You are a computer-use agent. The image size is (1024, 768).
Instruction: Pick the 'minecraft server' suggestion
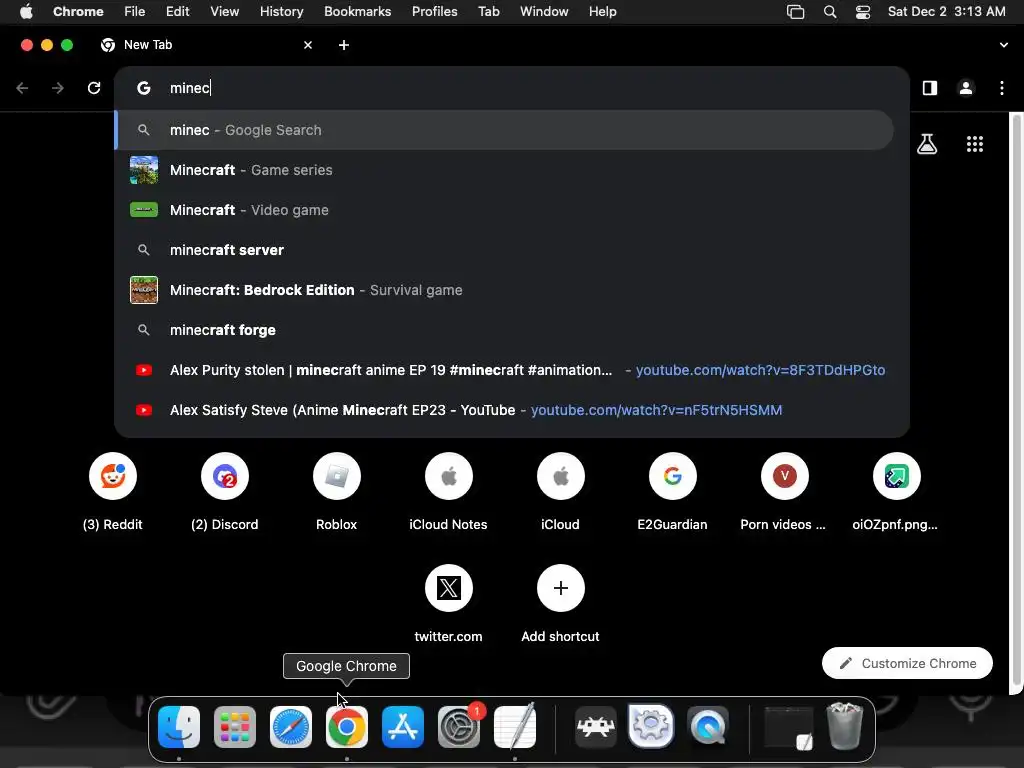(504, 250)
